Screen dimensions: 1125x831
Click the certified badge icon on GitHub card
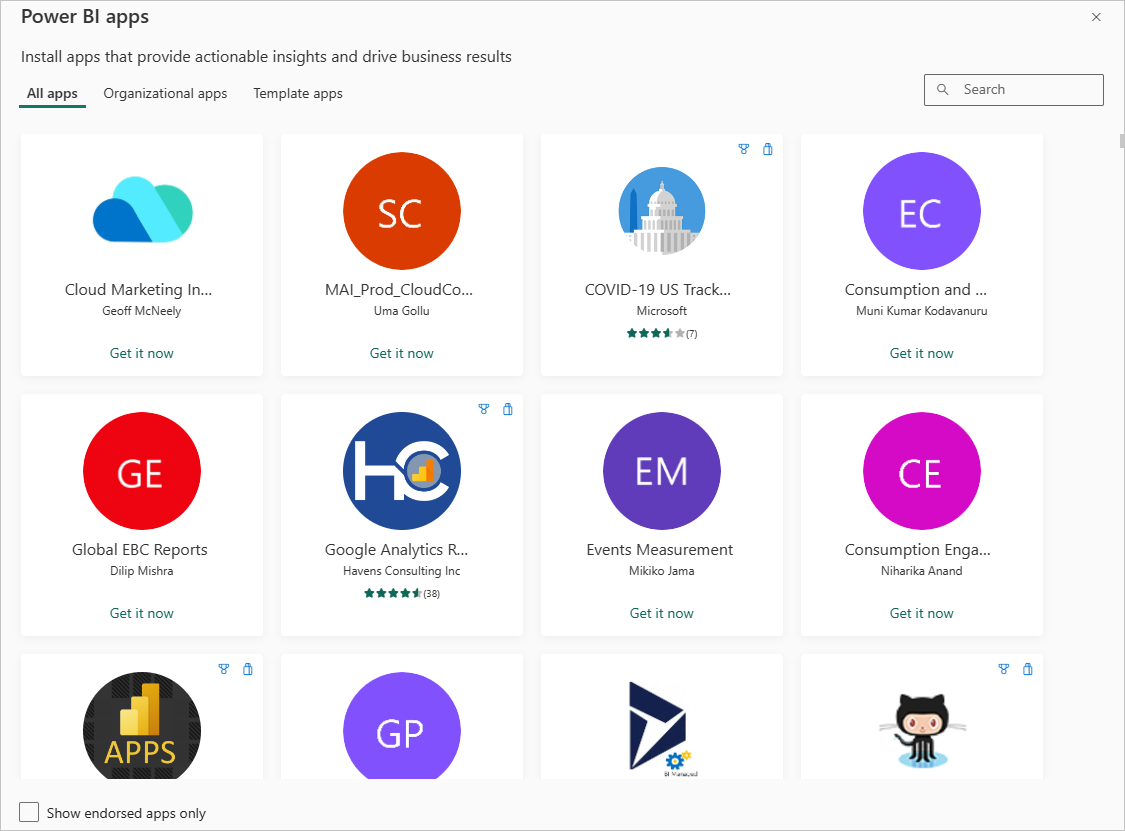(1004, 669)
